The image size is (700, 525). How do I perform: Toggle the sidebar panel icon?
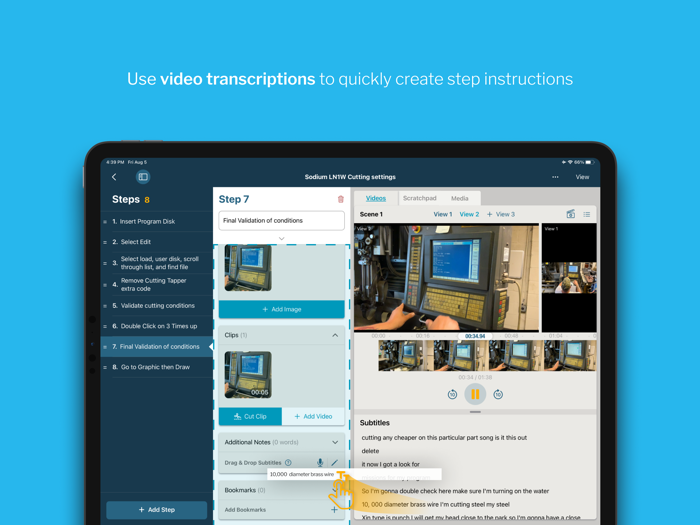143,177
